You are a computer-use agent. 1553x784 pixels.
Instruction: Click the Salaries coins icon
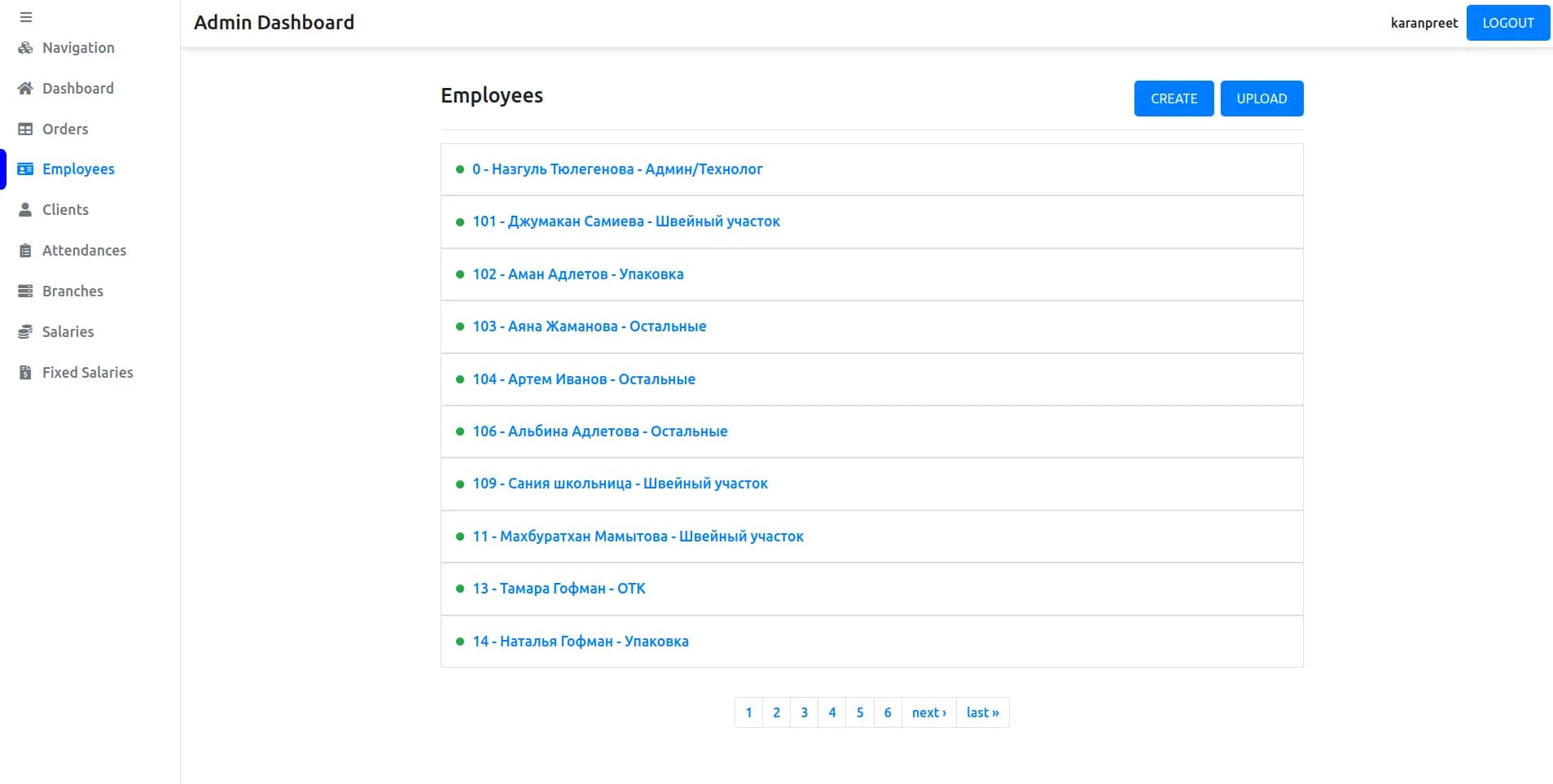[x=25, y=332]
